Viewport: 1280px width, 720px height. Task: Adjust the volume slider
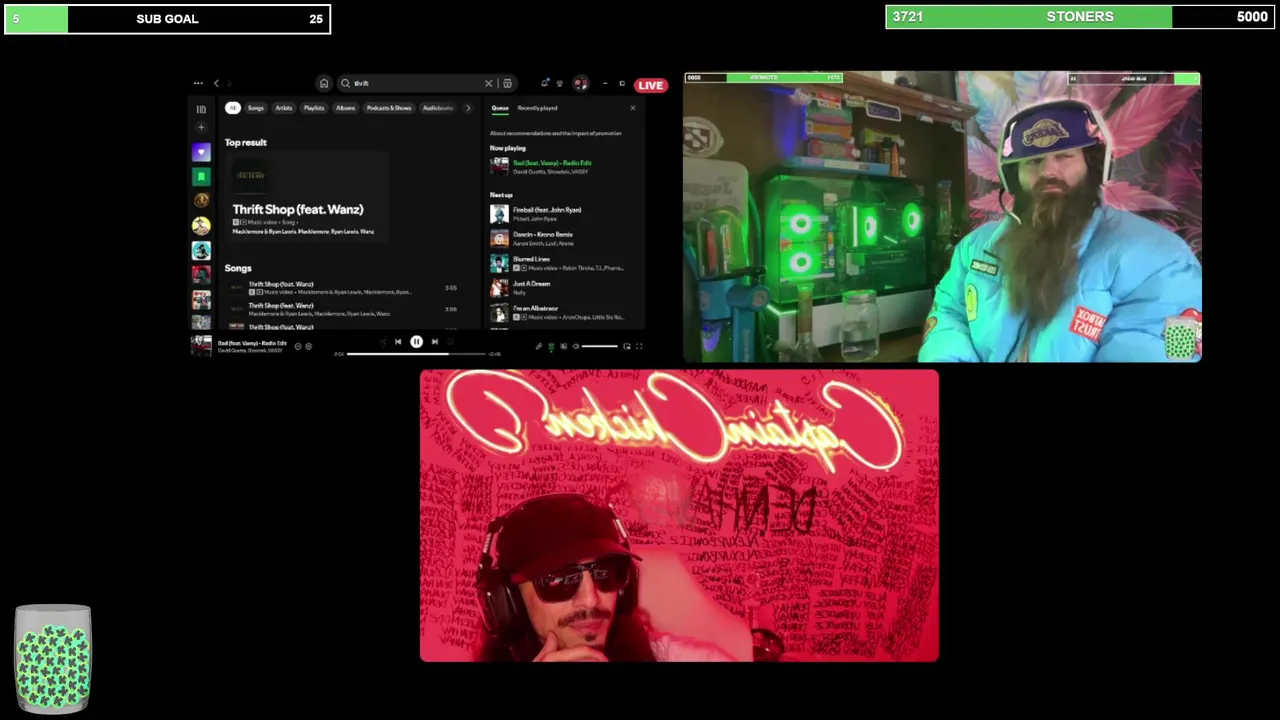click(600, 346)
